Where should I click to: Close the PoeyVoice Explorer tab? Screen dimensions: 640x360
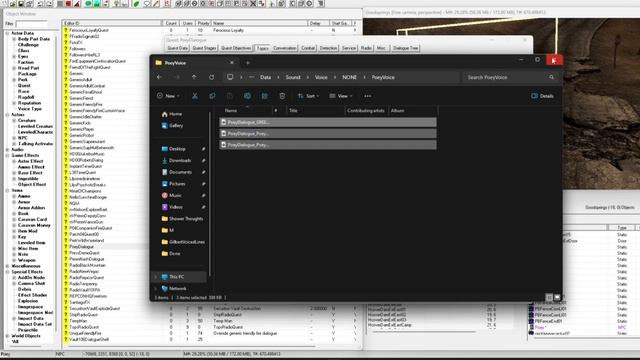point(232,63)
